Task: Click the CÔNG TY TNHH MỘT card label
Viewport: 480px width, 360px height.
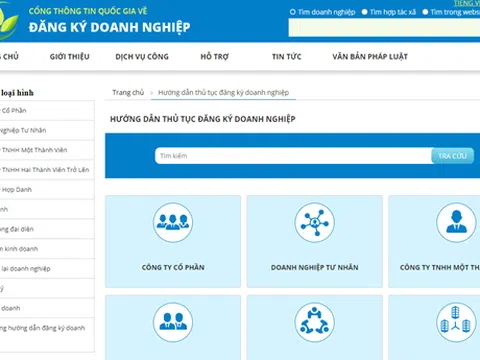Action: (440, 267)
